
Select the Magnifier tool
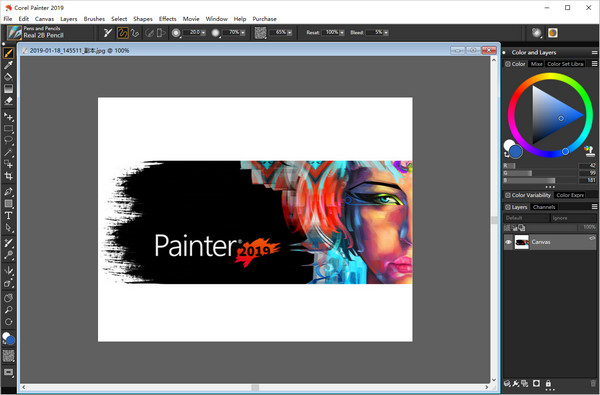(8, 310)
